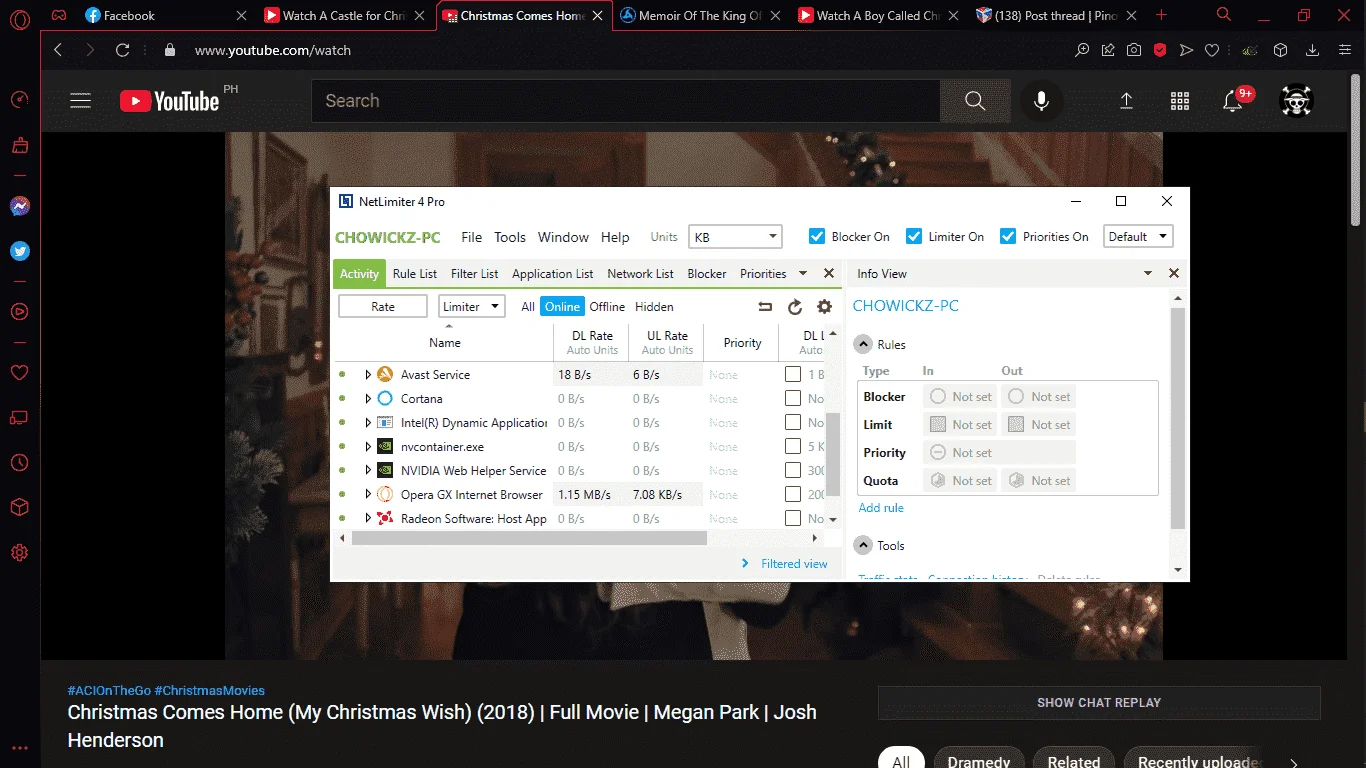Collapse the Tools section in Info View
Viewport: 1366px width, 768px height.
[862, 545]
